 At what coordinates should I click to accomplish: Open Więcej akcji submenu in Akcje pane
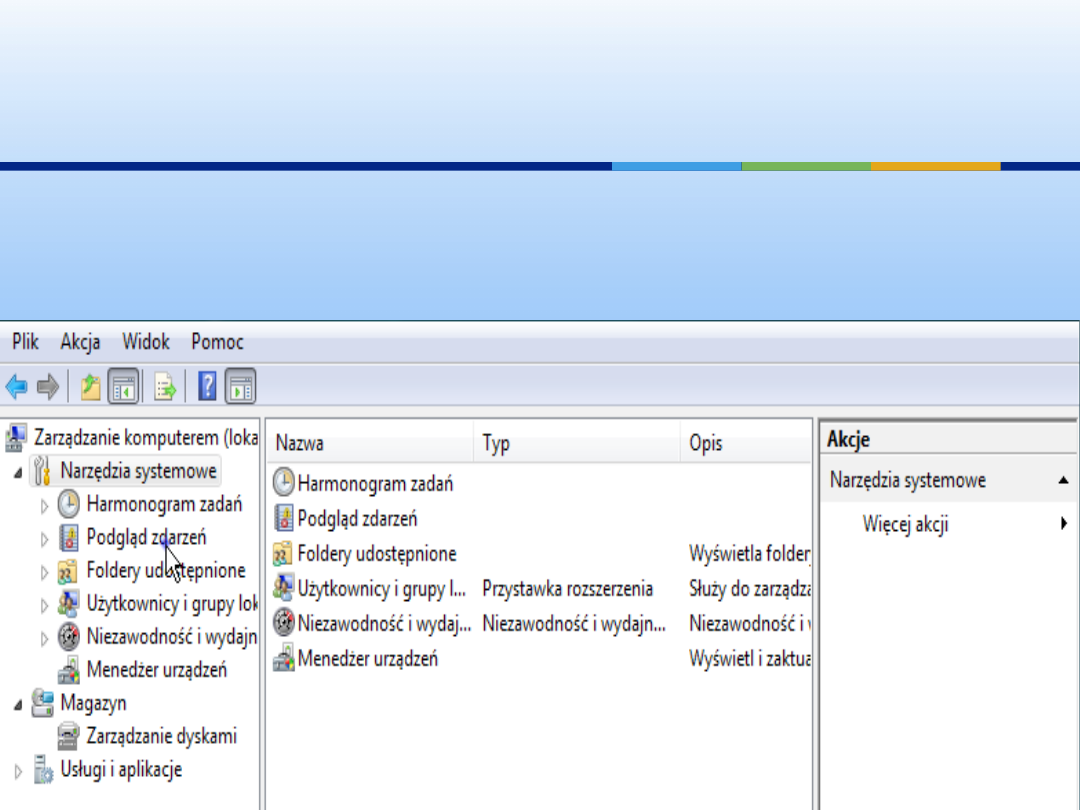point(905,524)
